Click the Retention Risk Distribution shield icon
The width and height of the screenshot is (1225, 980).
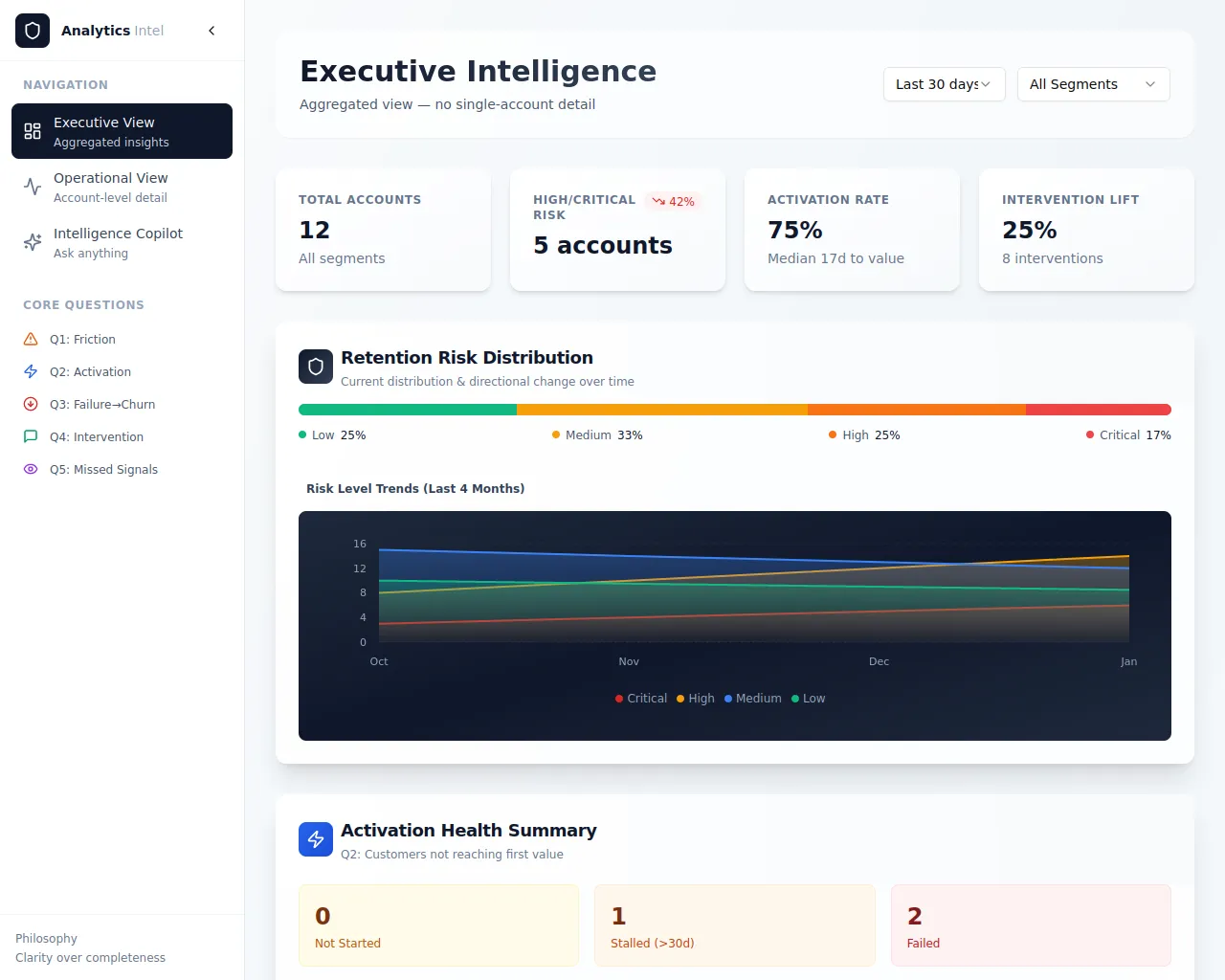point(316,367)
